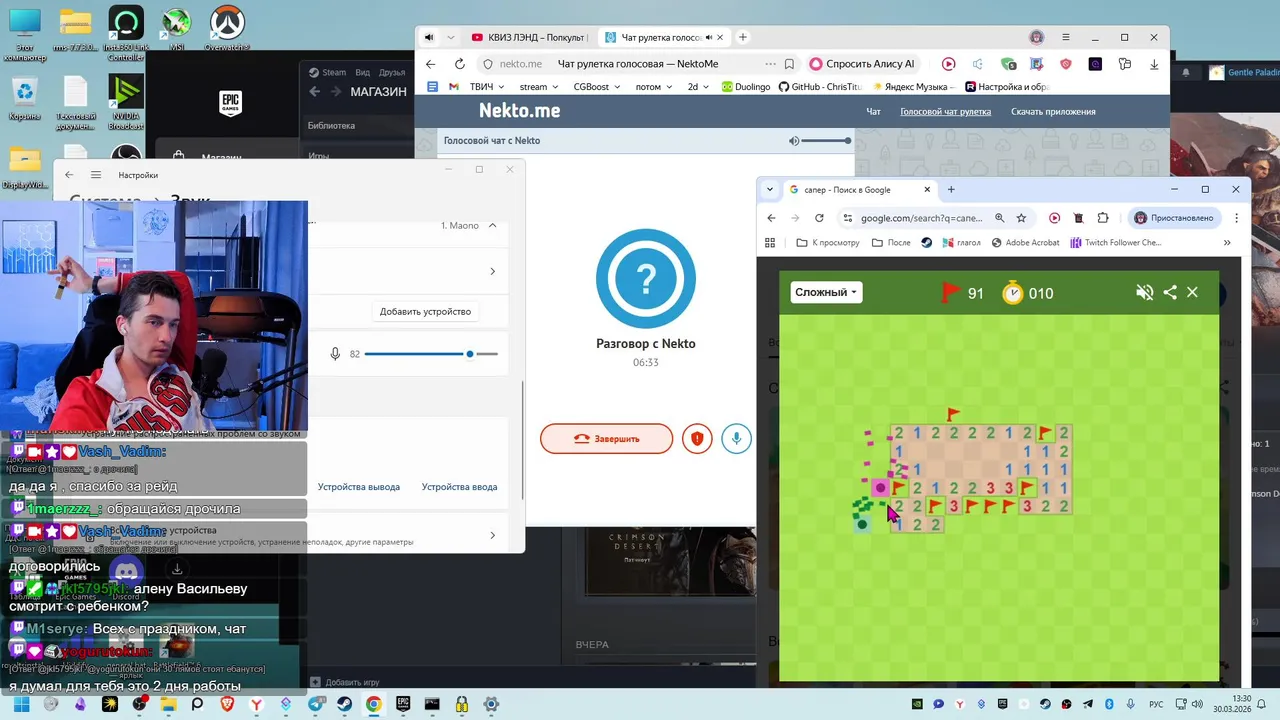
Task: Share the minesweeper game
Action: pos(1170,292)
